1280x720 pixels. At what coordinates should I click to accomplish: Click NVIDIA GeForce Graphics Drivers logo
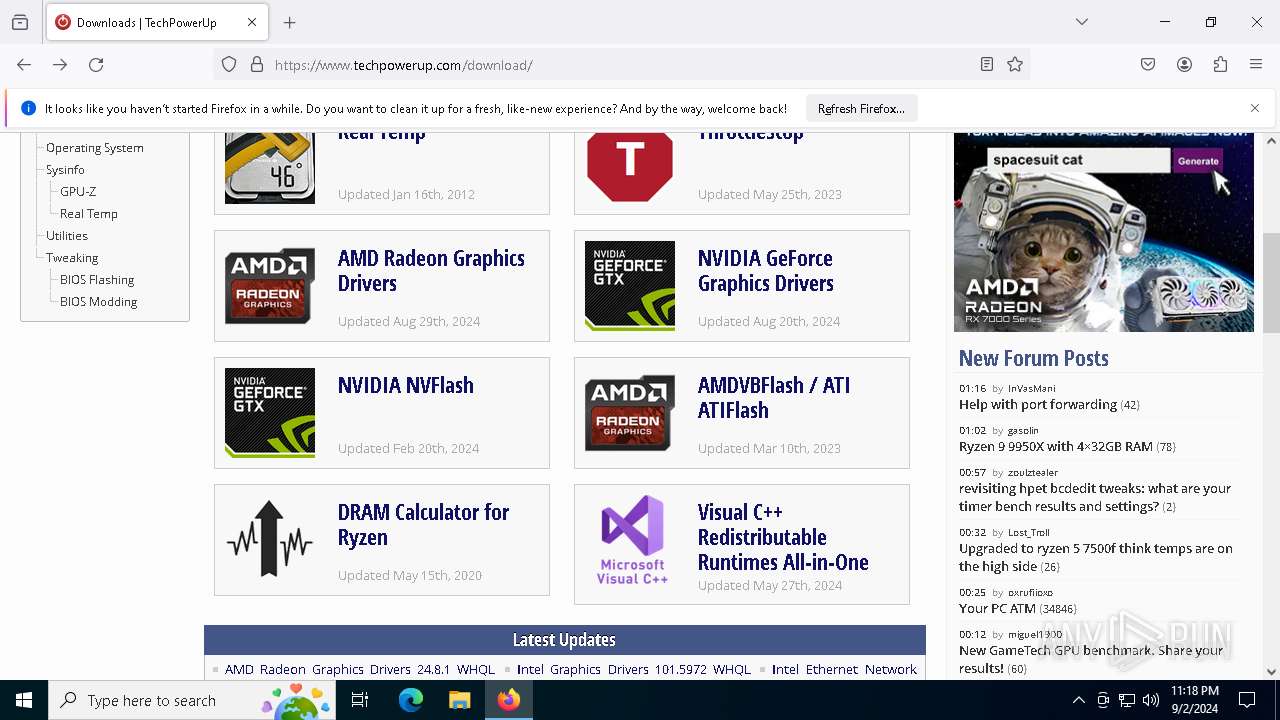pyautogui.click(x=630, y=286)
